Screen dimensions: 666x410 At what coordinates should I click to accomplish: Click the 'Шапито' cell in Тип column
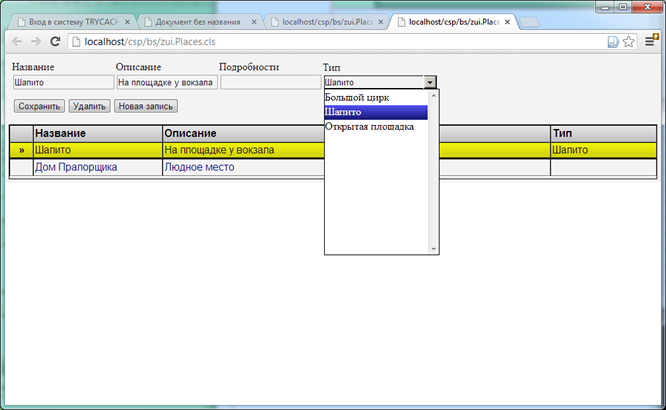point(604,150)
